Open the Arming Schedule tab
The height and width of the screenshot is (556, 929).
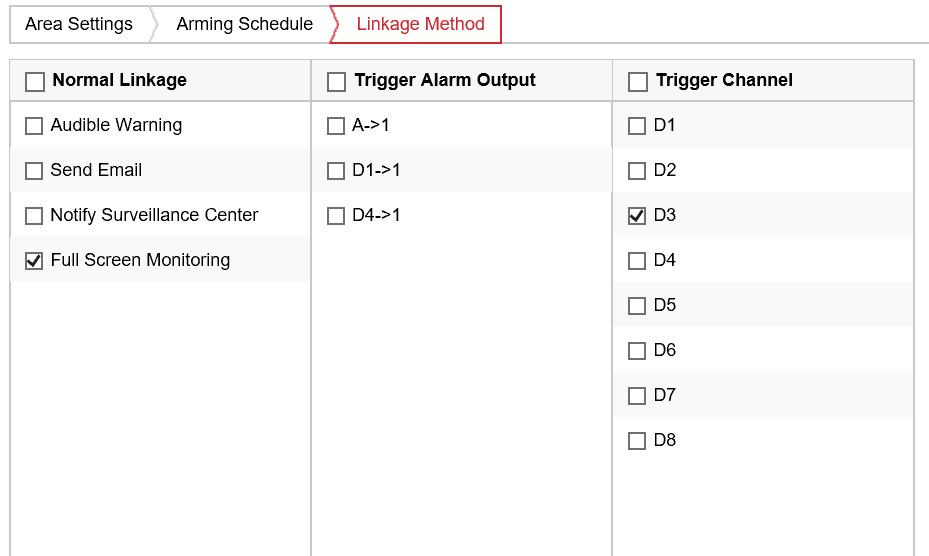[x=244, y=24]
